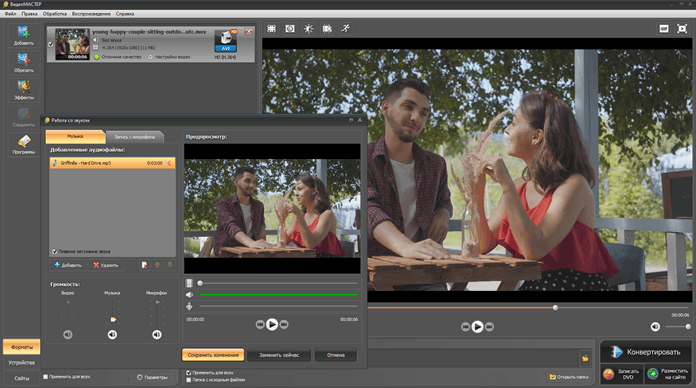Click the Конвертировать button
The image size is (696, 388).
[x=646, y=352]
